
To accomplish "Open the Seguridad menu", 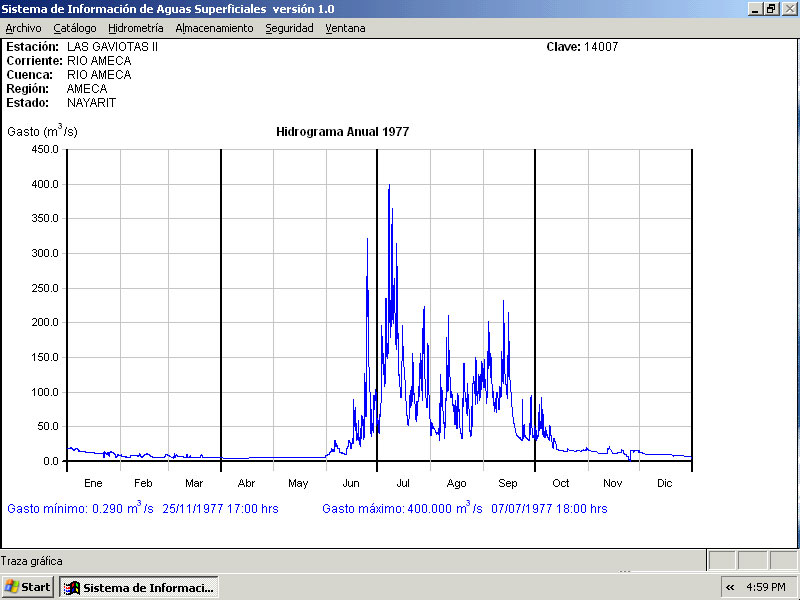I will [289, 28].
